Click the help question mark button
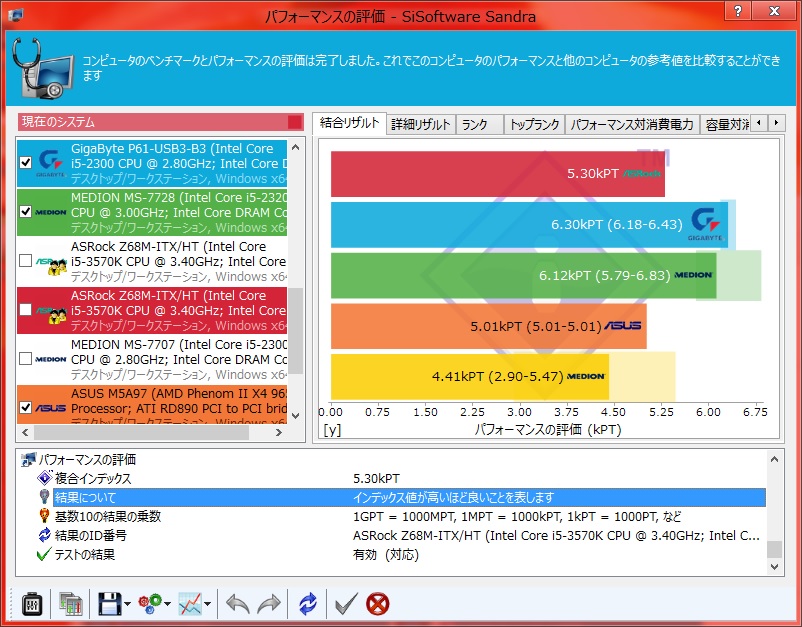 click(x=738, y=11)
